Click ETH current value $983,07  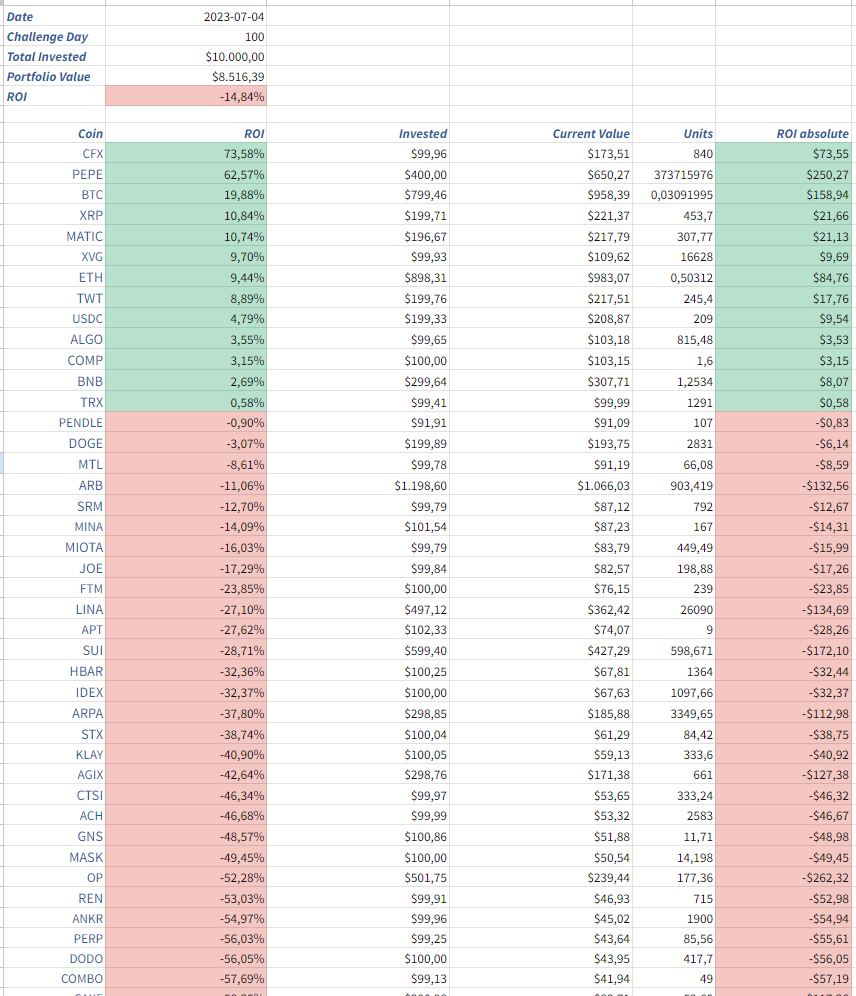coord(541,278)
